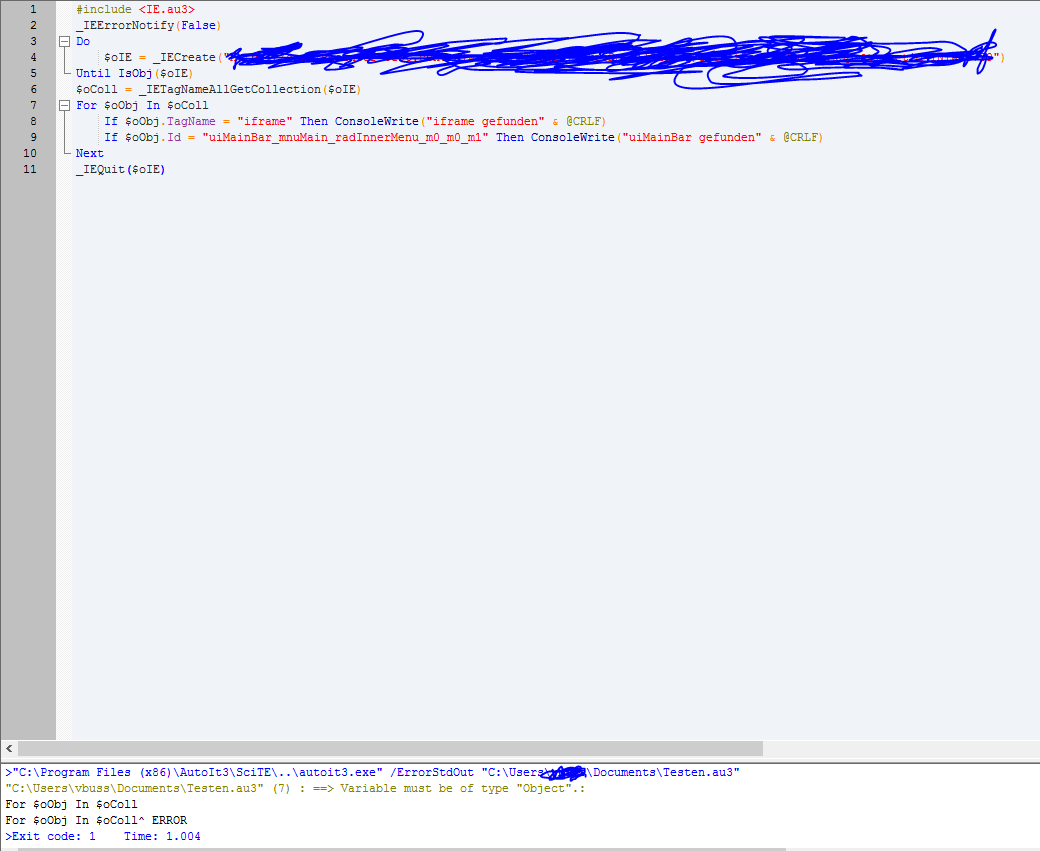
Task: Click line number 4 in the margin
Action: [33, 58]
